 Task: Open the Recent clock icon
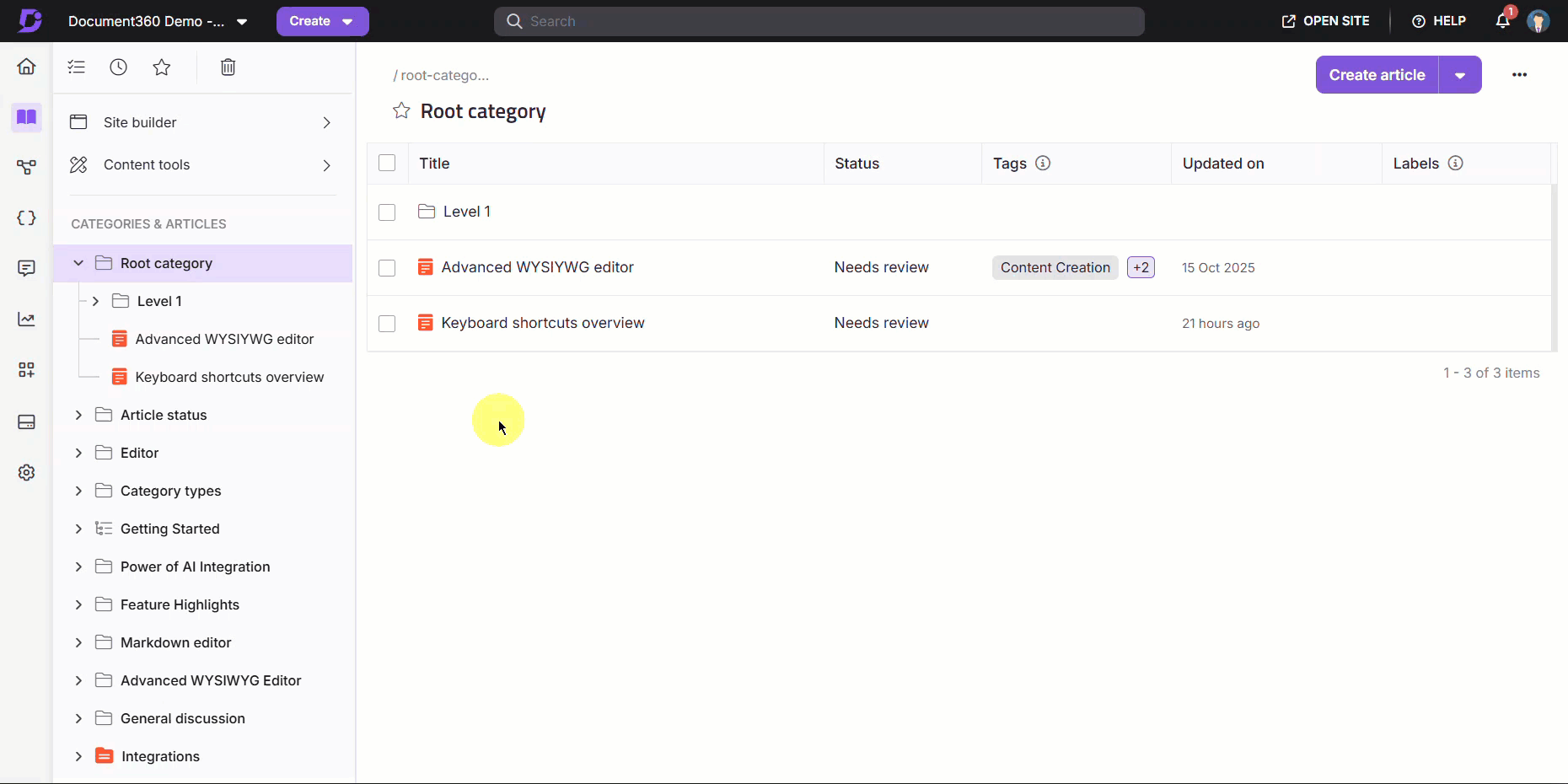pos(119,67)
